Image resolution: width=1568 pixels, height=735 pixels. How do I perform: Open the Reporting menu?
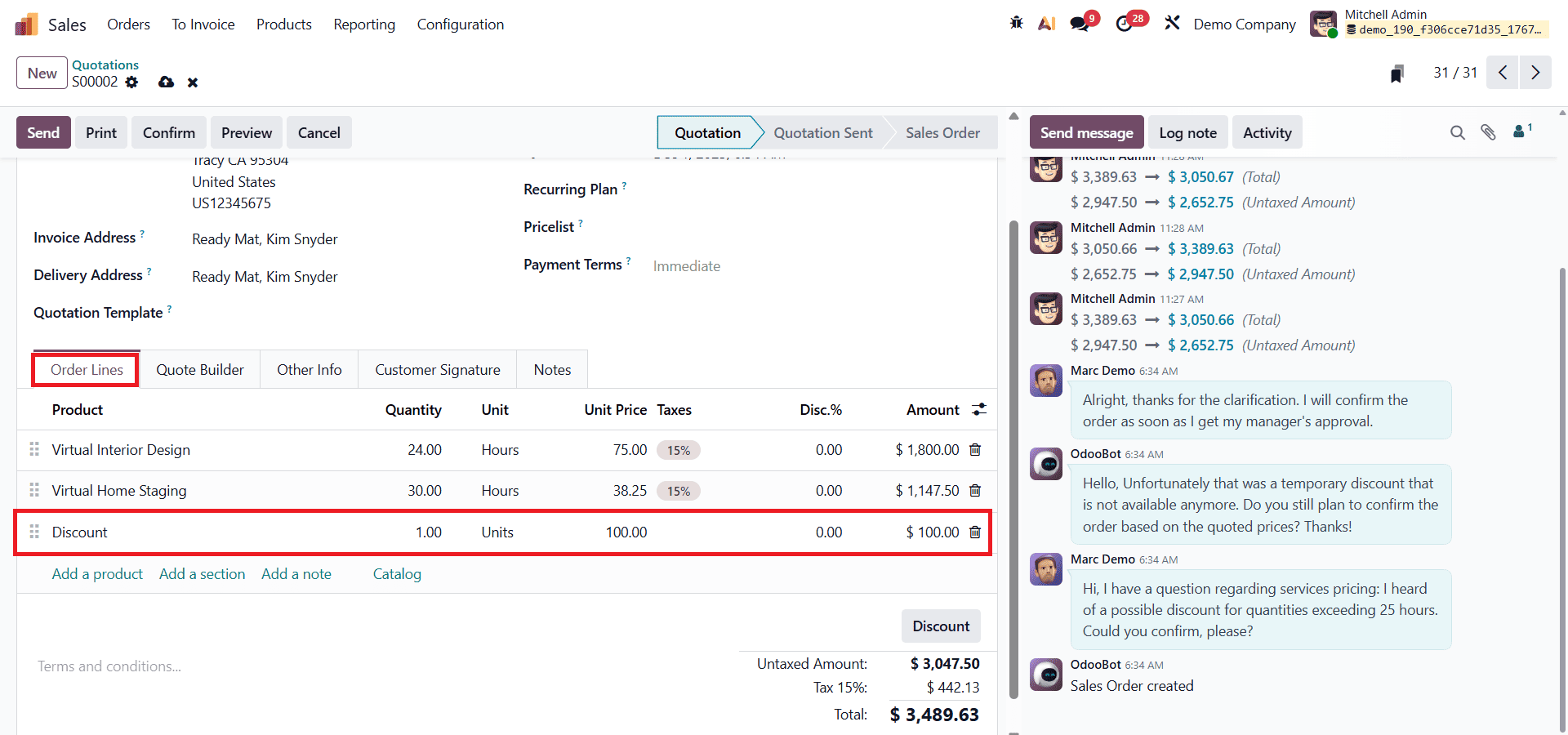coord(363,24)
